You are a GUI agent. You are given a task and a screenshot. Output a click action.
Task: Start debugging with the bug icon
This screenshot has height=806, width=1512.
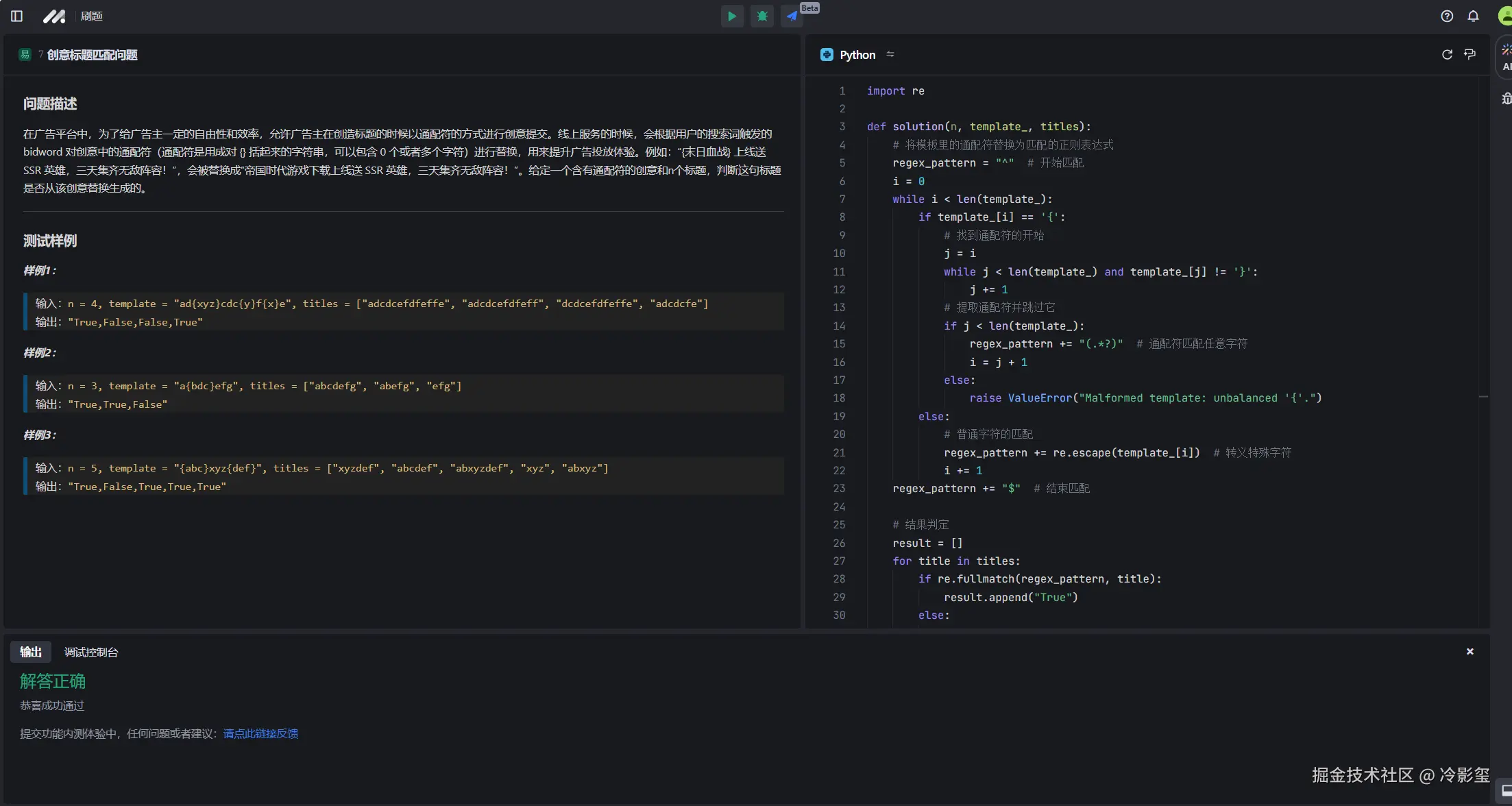tap(761, 16)
